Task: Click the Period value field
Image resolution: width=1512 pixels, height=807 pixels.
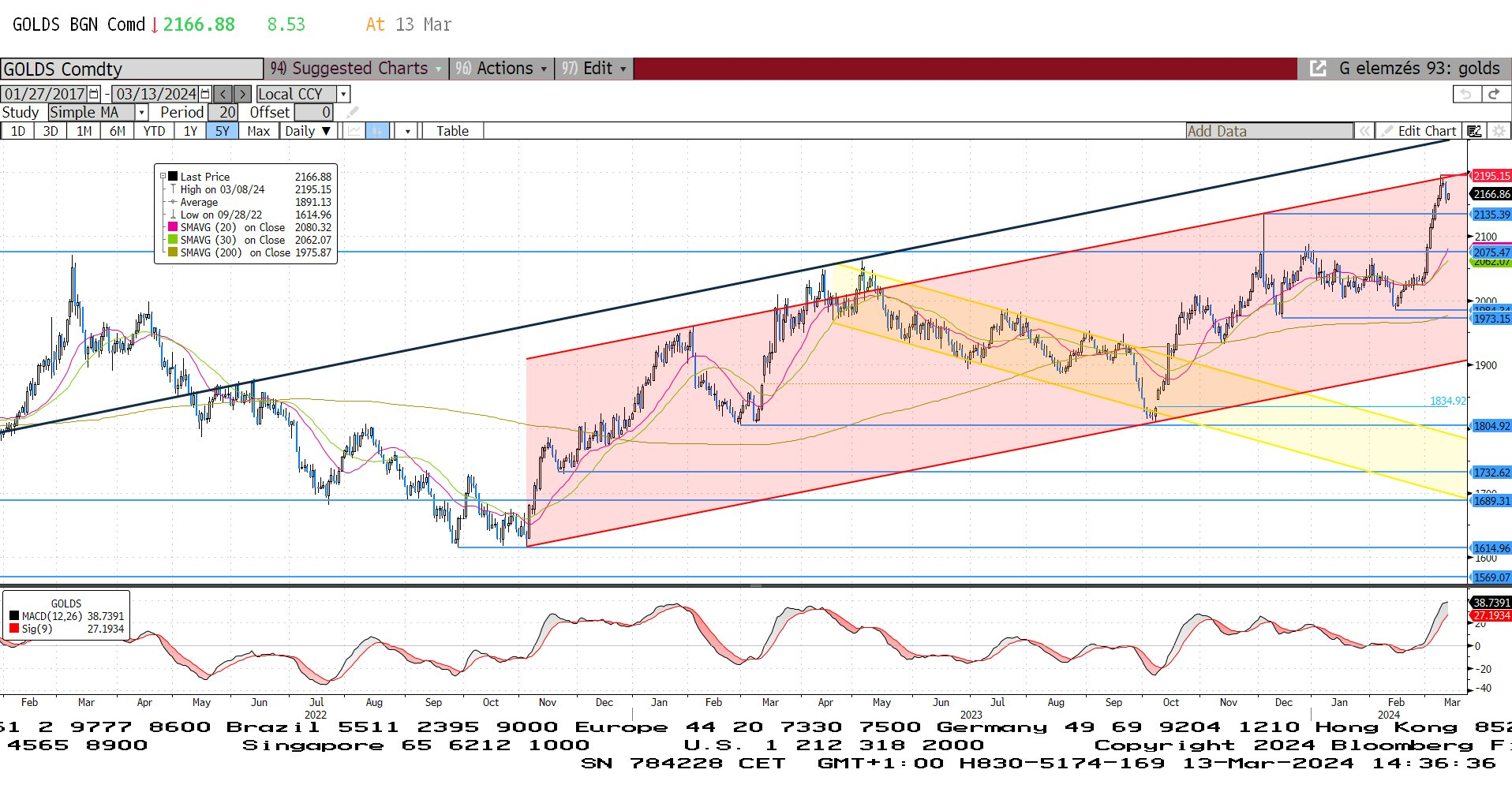Action: 223,113
